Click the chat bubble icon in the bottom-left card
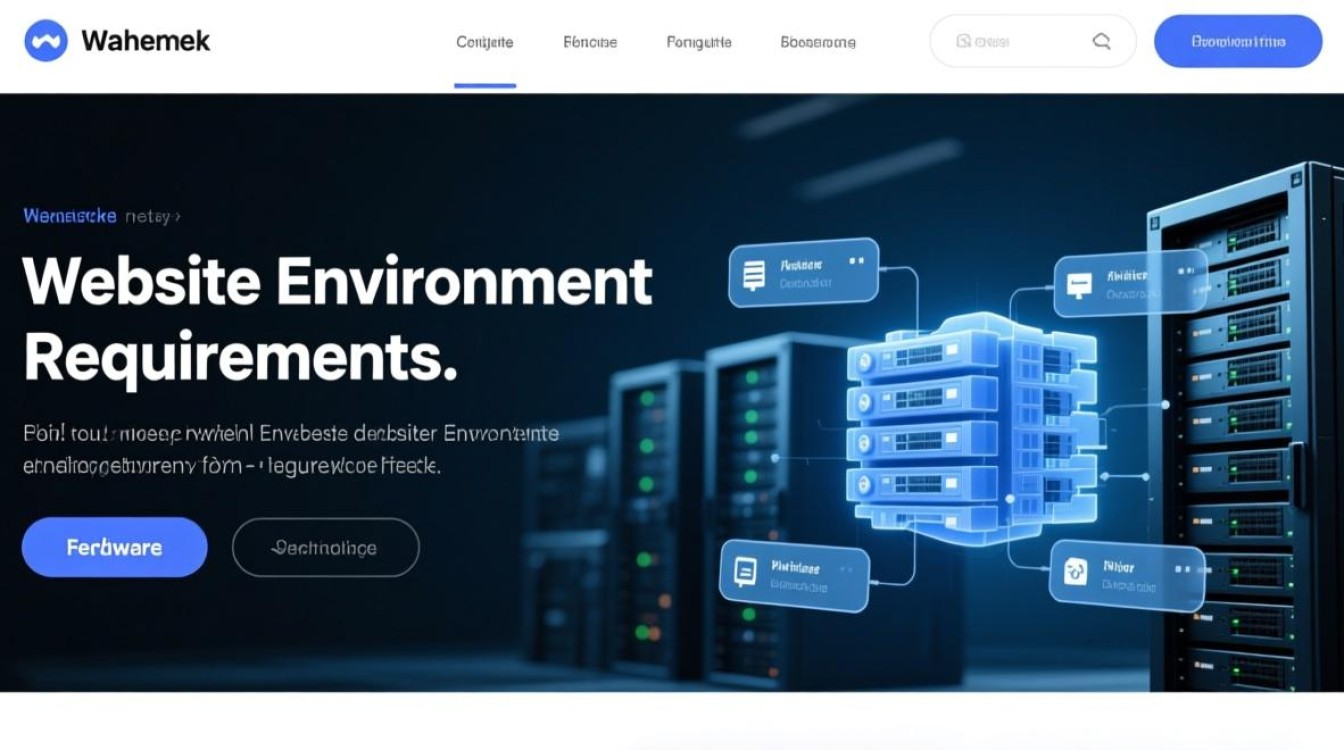 745,571
